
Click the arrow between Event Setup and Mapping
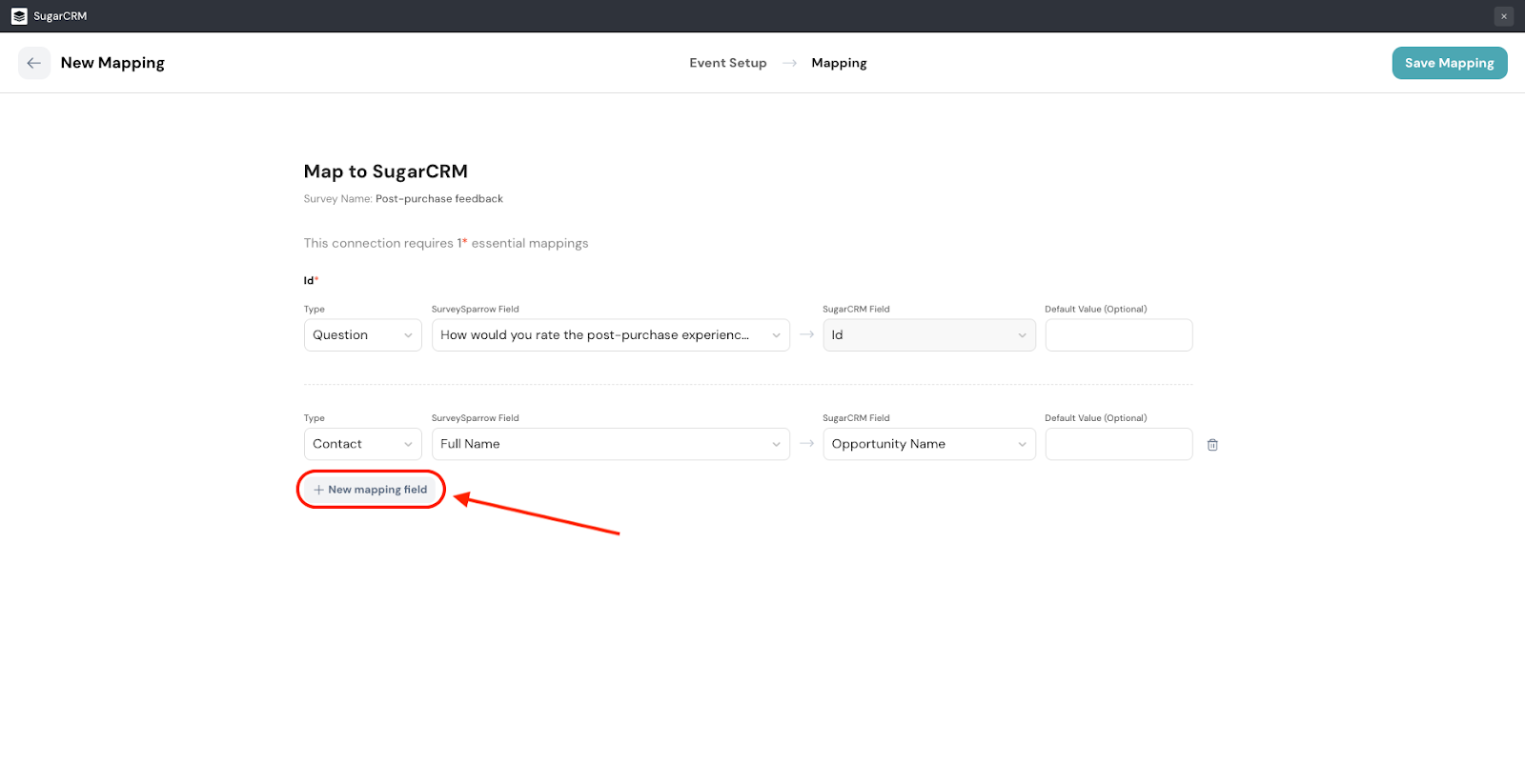pyautogui.click(x=789, y=63)
